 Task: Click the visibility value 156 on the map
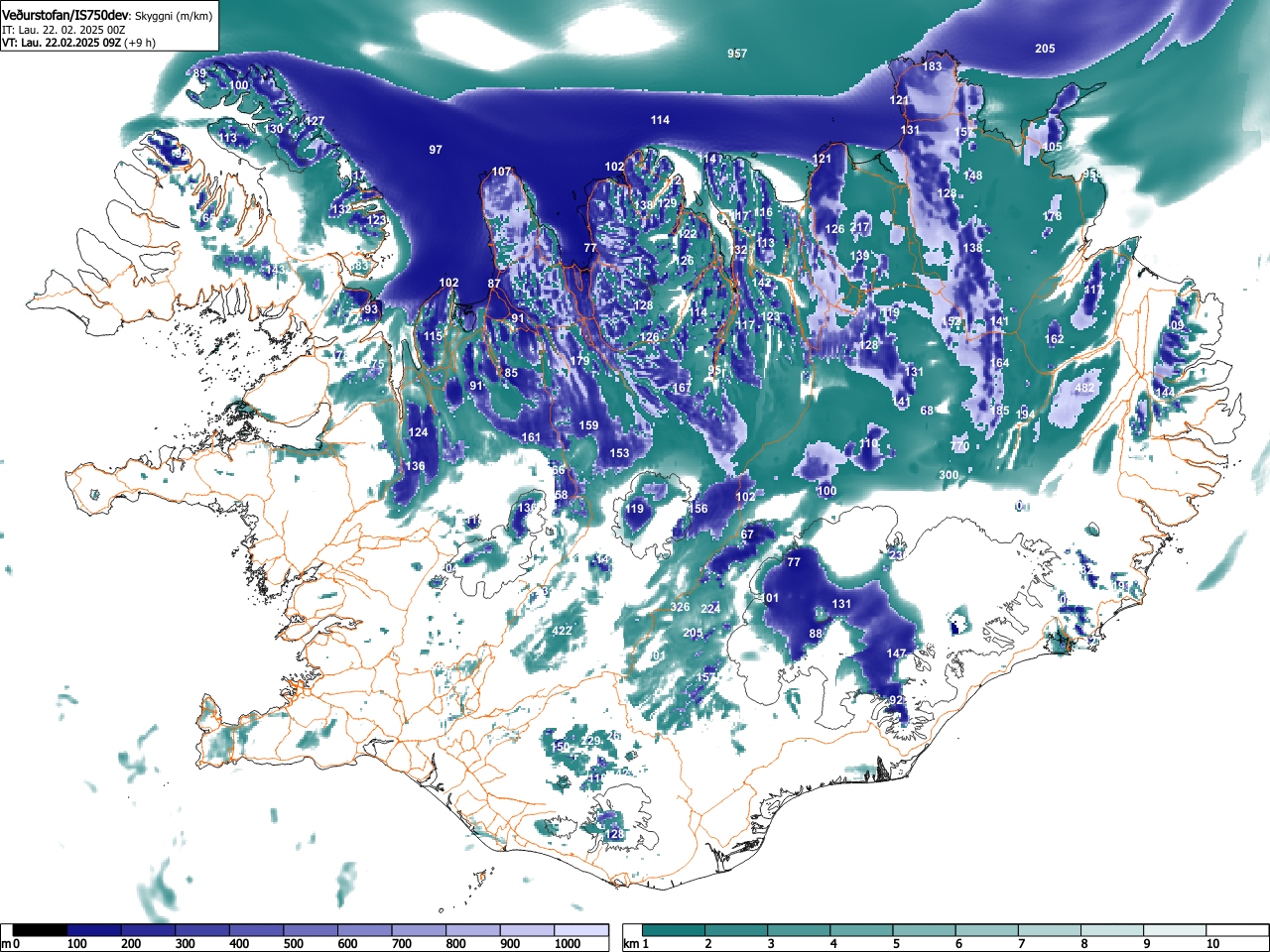(x=698, y=509)
